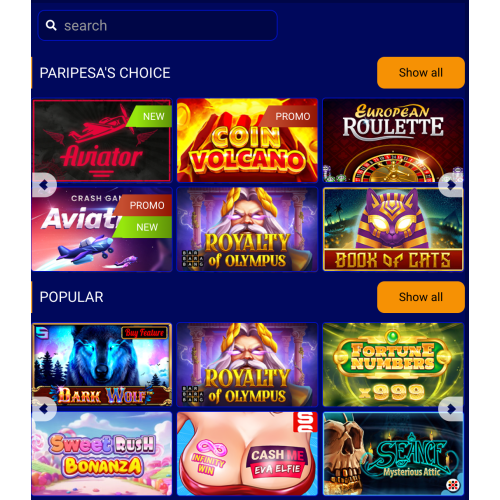Open Sweet Rush Bonanza game
The height and width of the screenshot is (500, 500).
102,454
